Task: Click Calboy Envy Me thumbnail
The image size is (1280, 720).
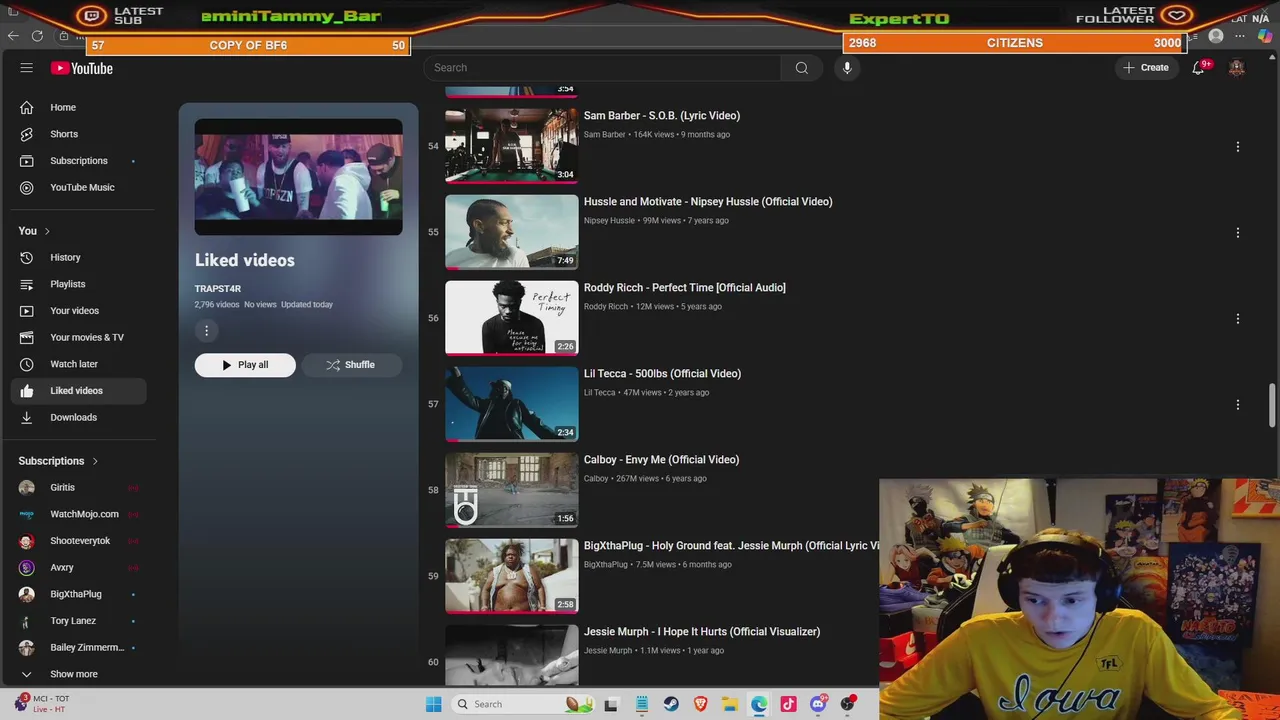Action: 512,490
